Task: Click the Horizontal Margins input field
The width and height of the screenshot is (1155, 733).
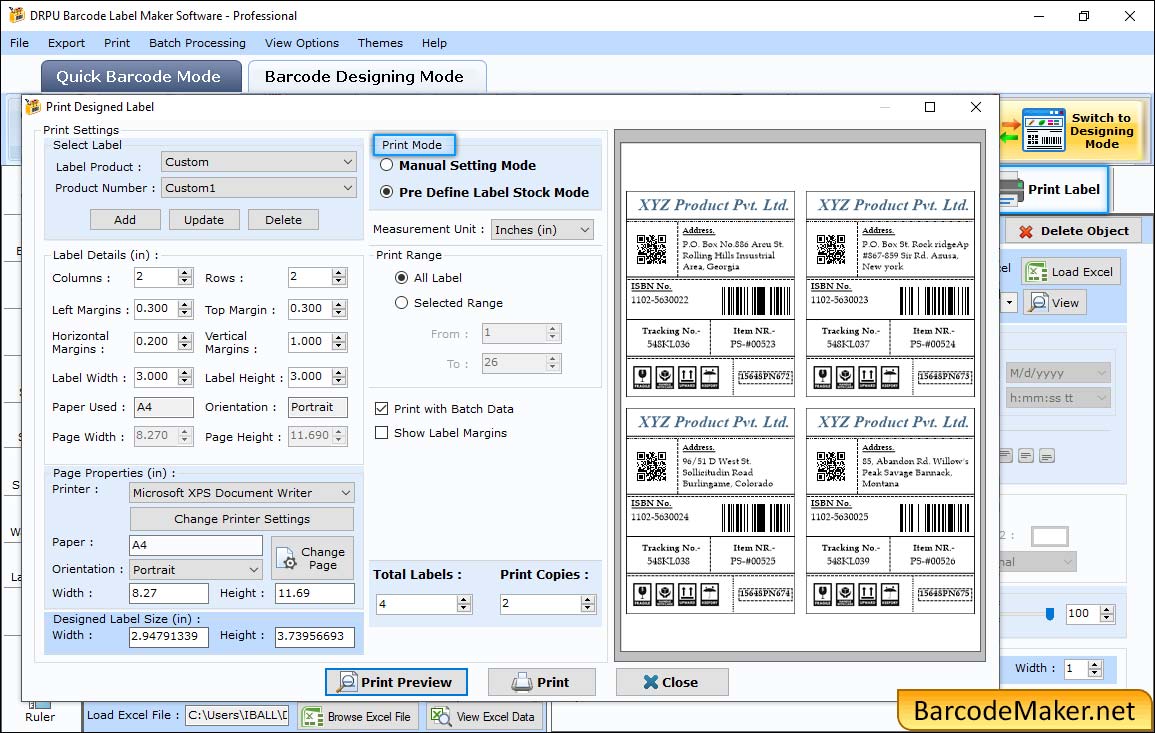Action: 156,342
